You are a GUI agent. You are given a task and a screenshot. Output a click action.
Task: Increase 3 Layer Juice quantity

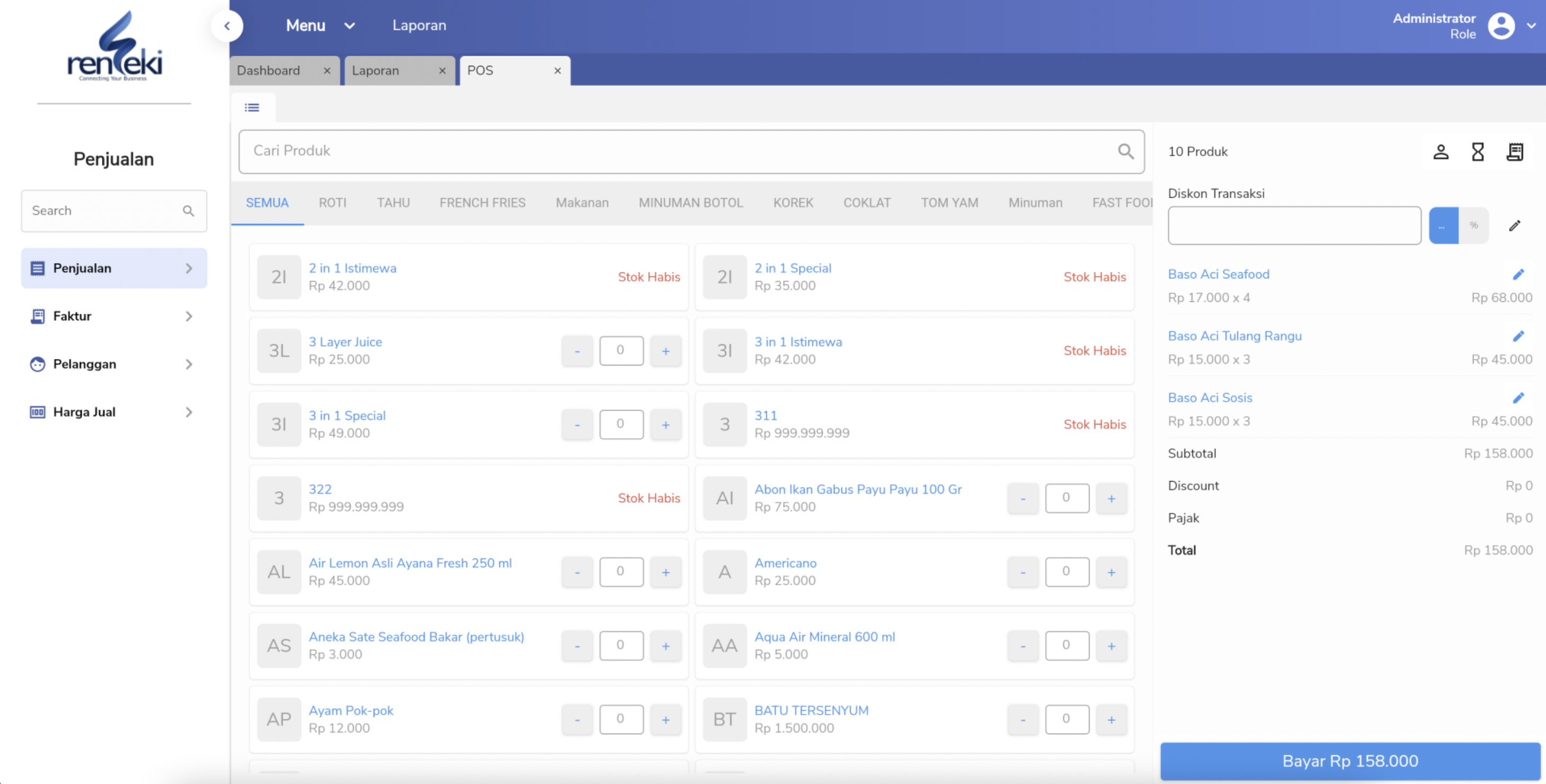click(x=666, y=351)
